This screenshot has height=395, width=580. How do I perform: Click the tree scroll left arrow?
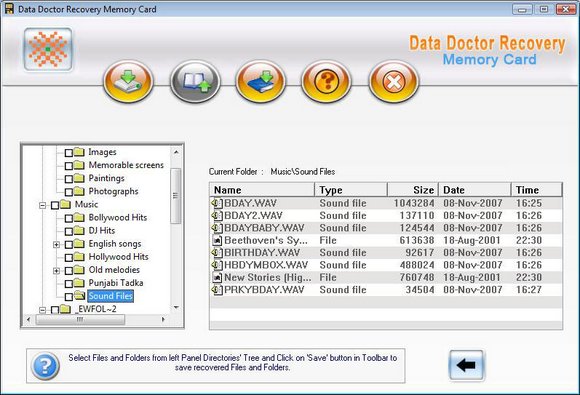[x=28, y=320]
